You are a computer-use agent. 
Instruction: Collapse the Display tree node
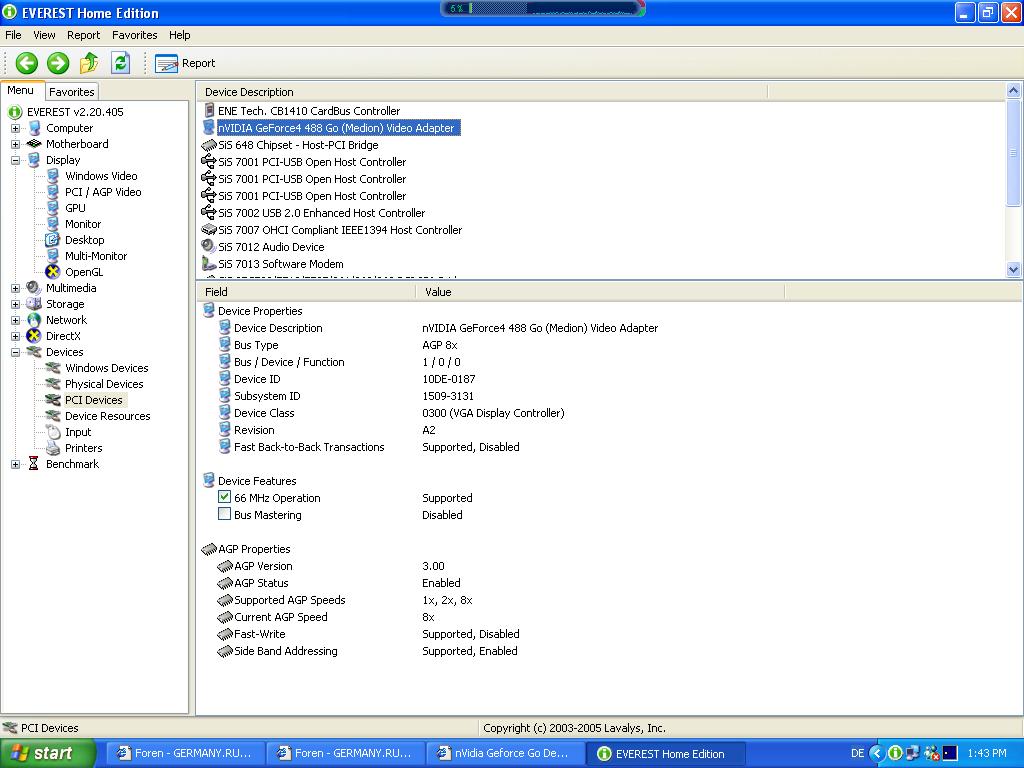click(15, 161)
